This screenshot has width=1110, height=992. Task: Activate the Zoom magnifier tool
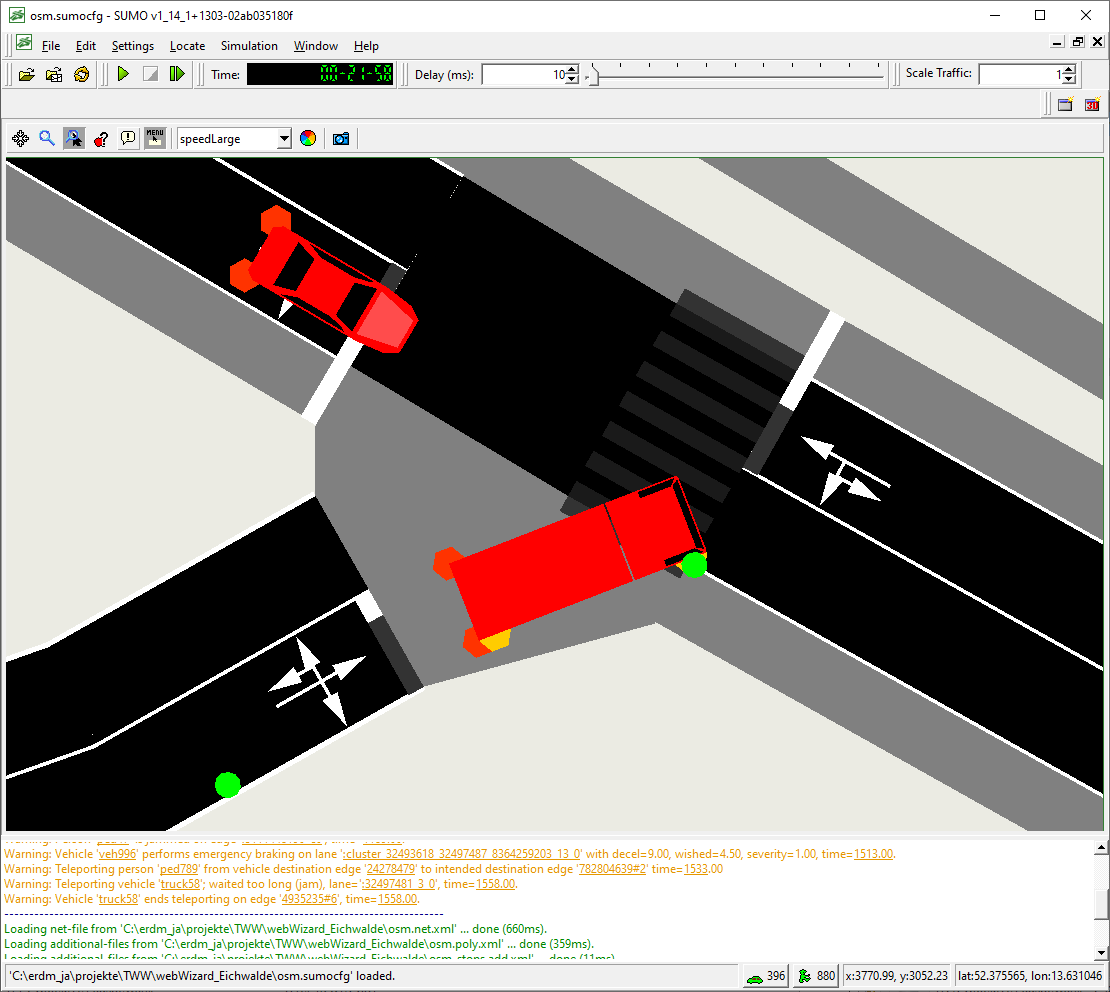[47, 138]
